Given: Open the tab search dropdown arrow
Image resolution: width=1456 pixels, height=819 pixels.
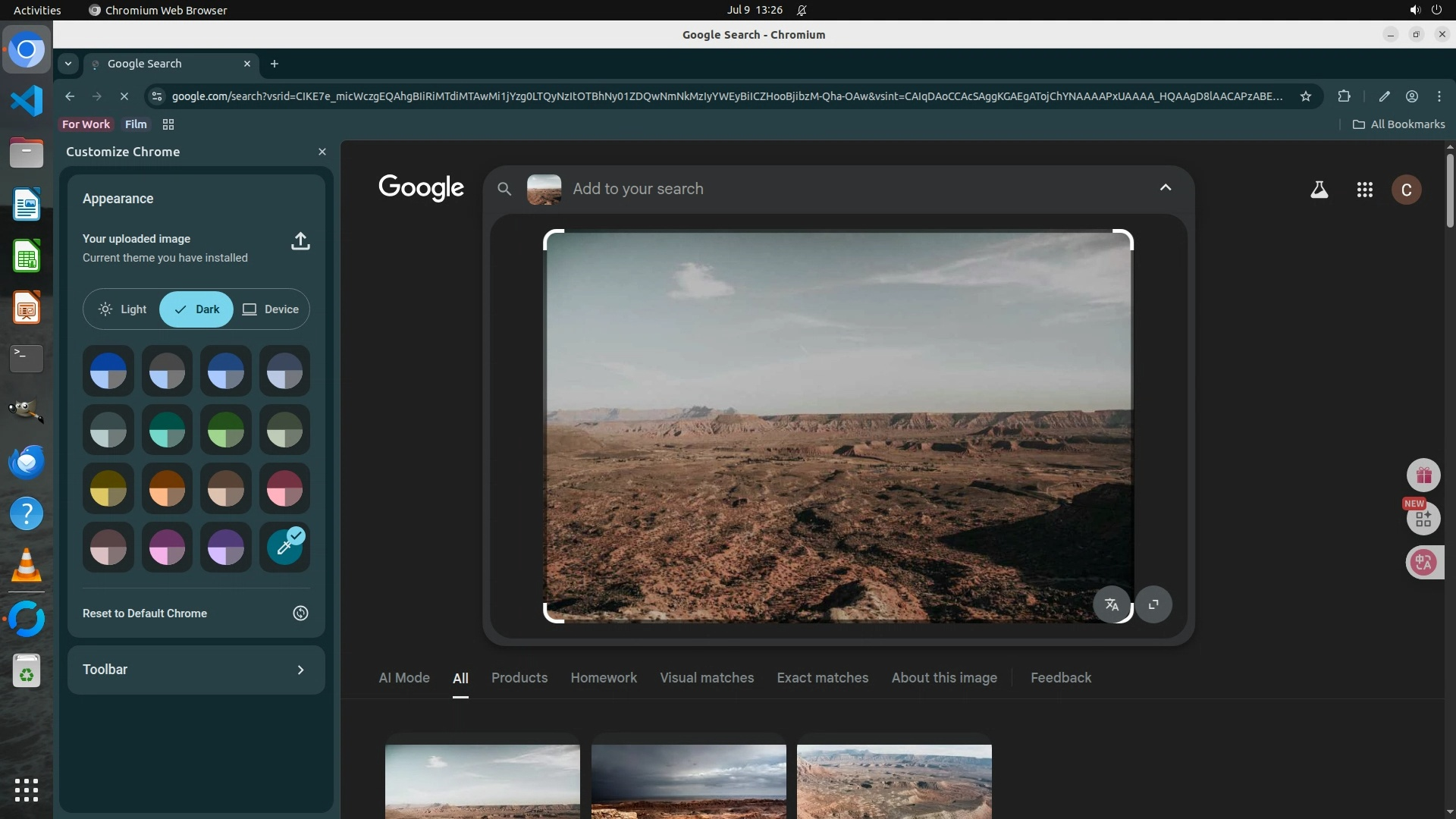Looking at the screenshot, I should click(x=68, y=64).
